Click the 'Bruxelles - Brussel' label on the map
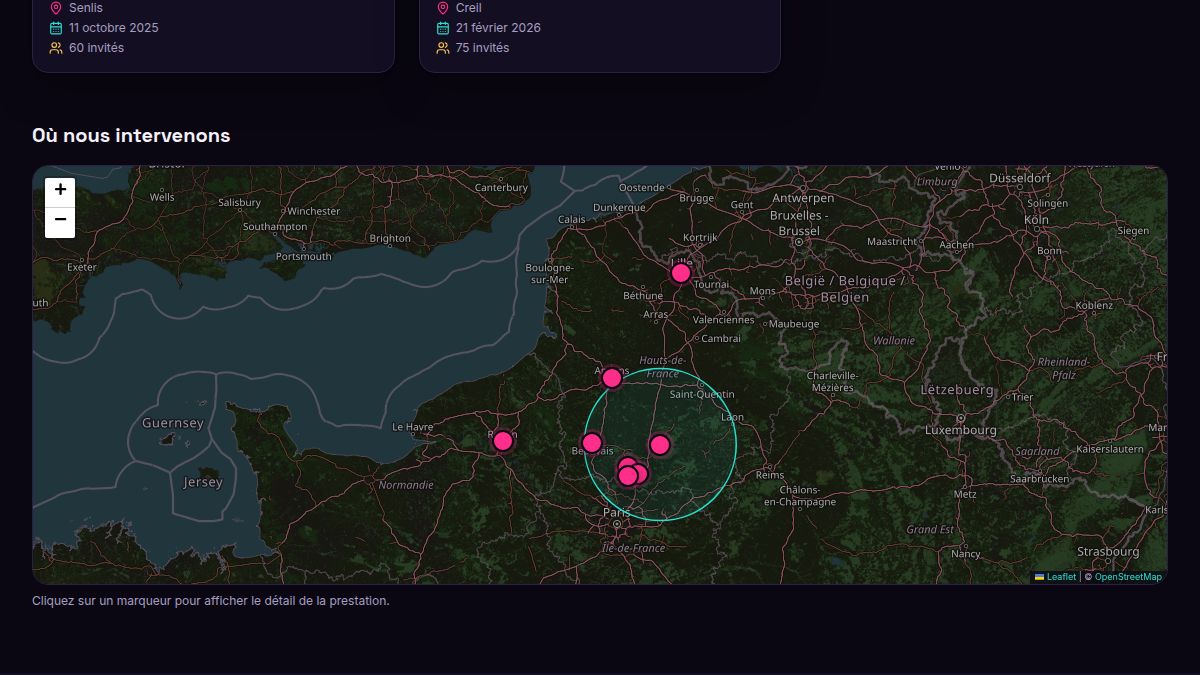1200x675 pixels. 799,223
